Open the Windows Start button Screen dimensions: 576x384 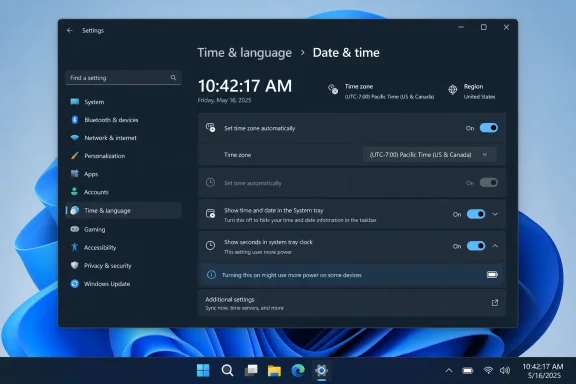pos(203,370)
